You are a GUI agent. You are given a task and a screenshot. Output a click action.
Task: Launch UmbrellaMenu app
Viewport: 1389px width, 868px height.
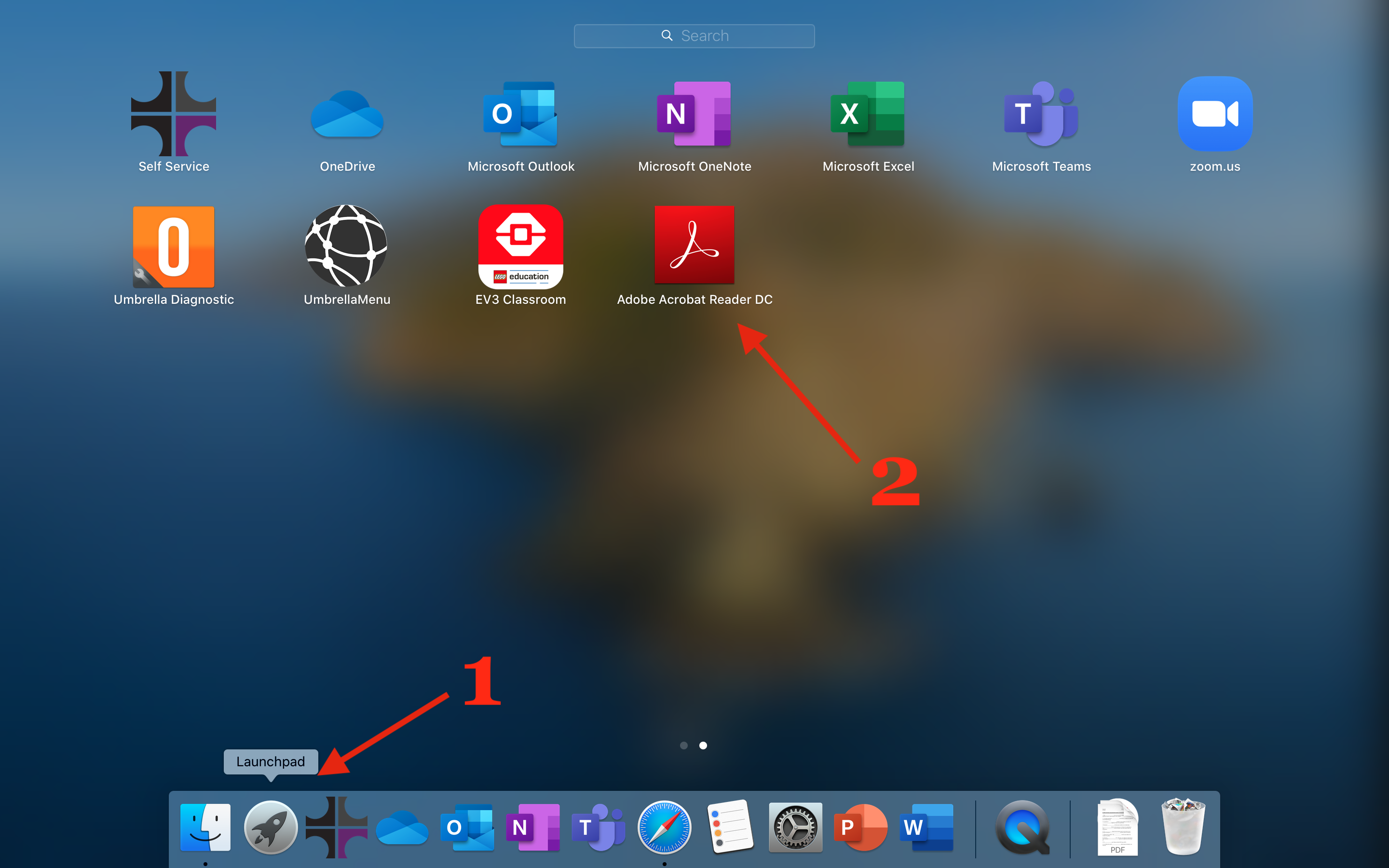[x=346, y=246]
